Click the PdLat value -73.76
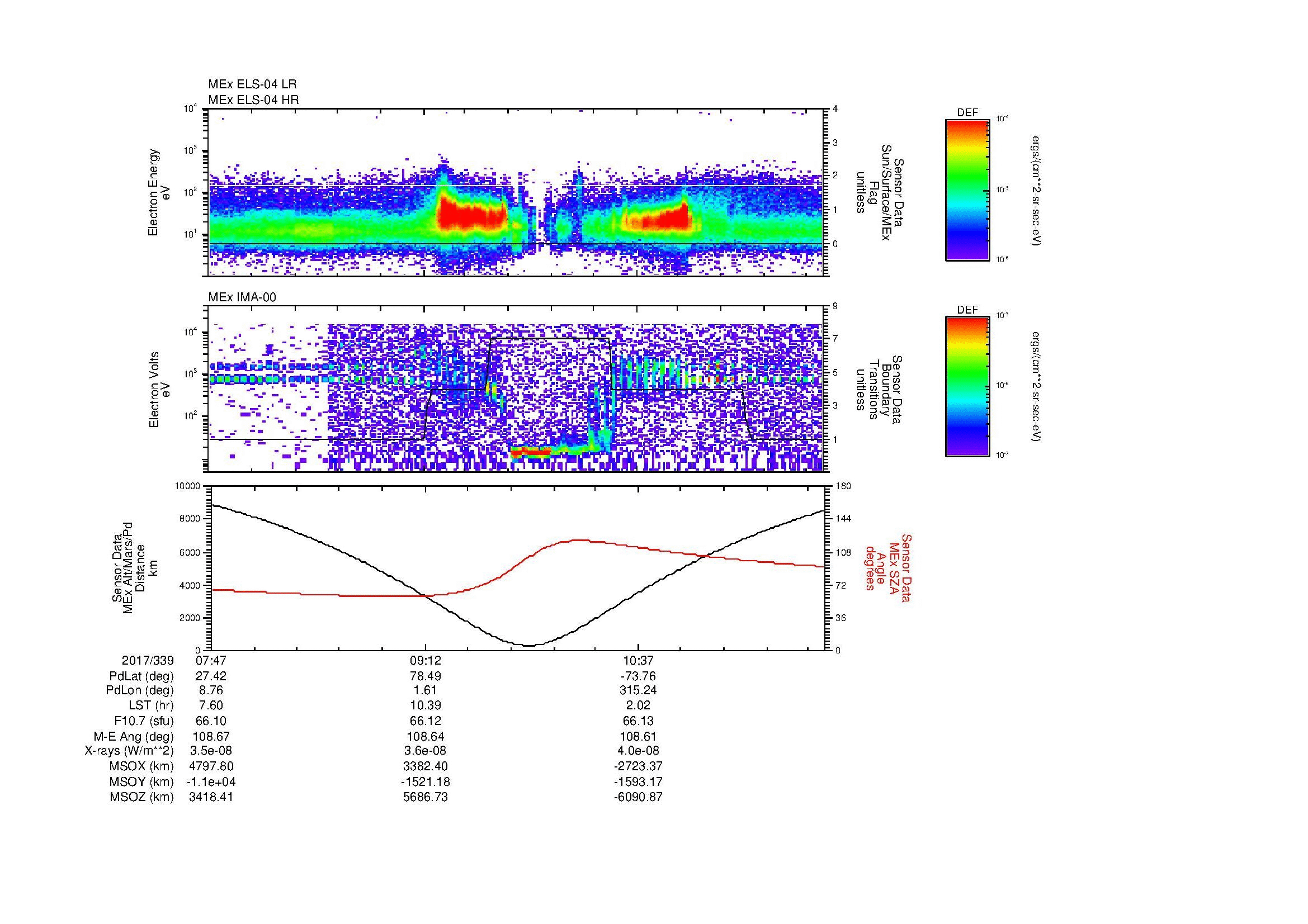 tap(638, 676)
